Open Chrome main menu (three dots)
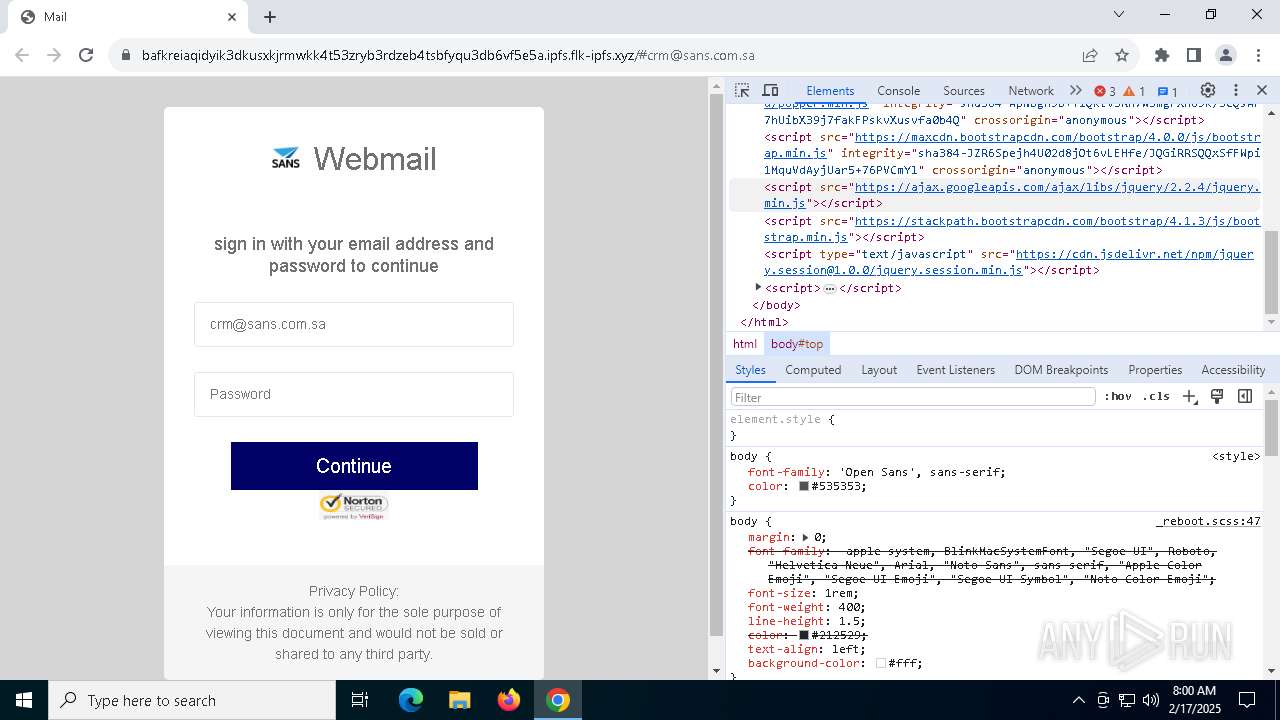The height and width of the screenshot is (720, 1280). click(x=1257, y=55)
